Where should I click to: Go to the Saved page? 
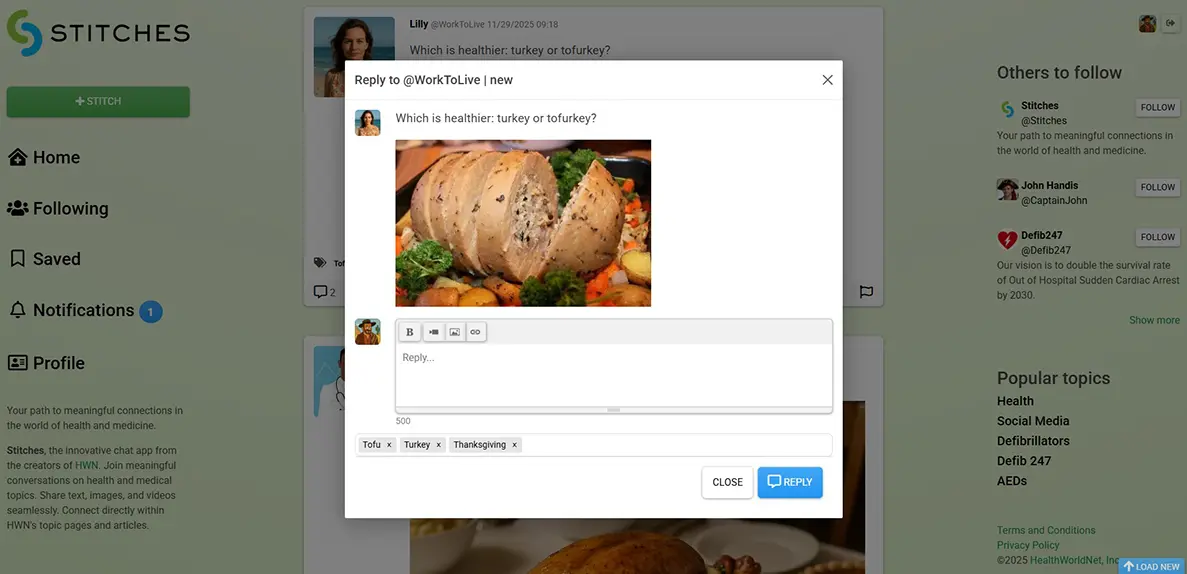(x=56, y=259)
